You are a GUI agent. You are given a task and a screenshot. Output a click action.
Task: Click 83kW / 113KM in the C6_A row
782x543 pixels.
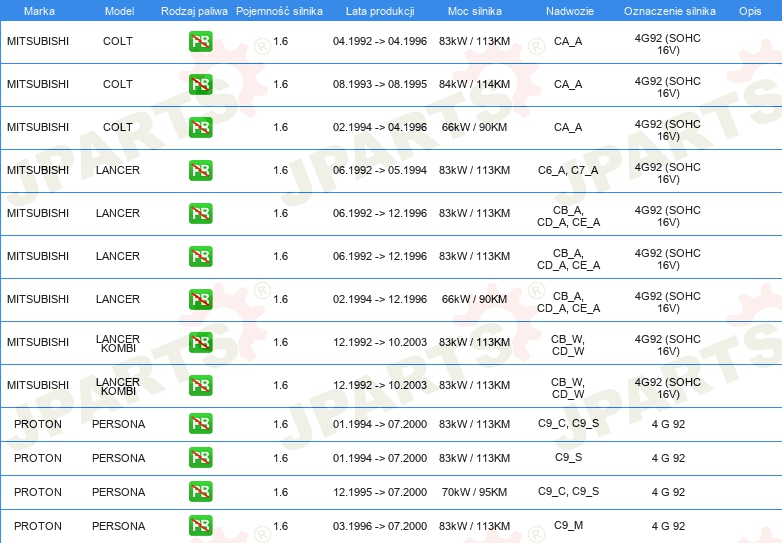[474, 170]
